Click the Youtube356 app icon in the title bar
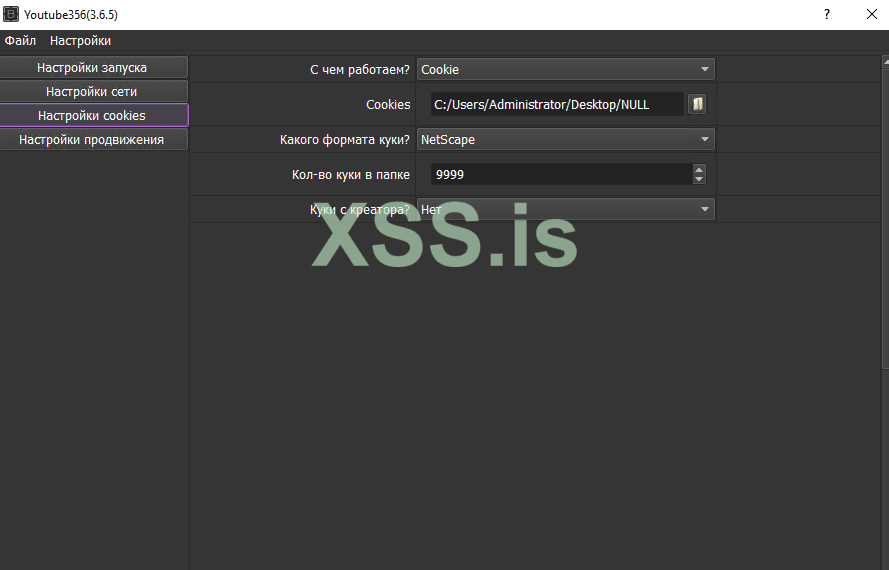The width and height of the screenshot is (889, 570). click(11, 14)
